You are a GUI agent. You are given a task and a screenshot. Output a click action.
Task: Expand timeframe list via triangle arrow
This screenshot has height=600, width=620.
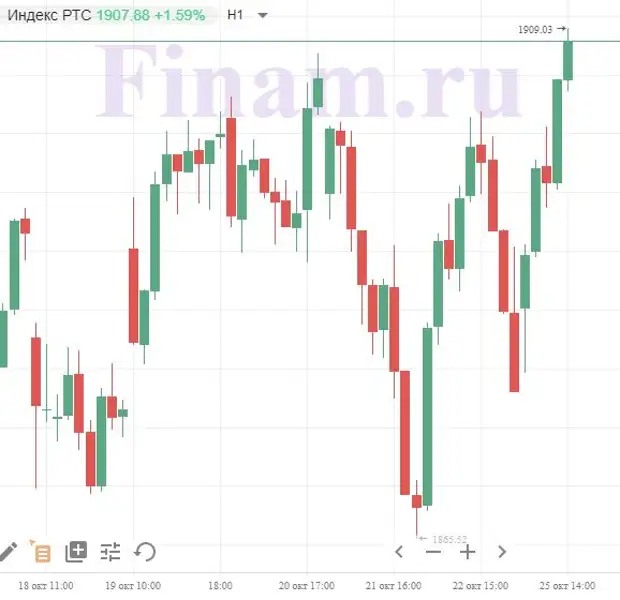click(262, 16)
